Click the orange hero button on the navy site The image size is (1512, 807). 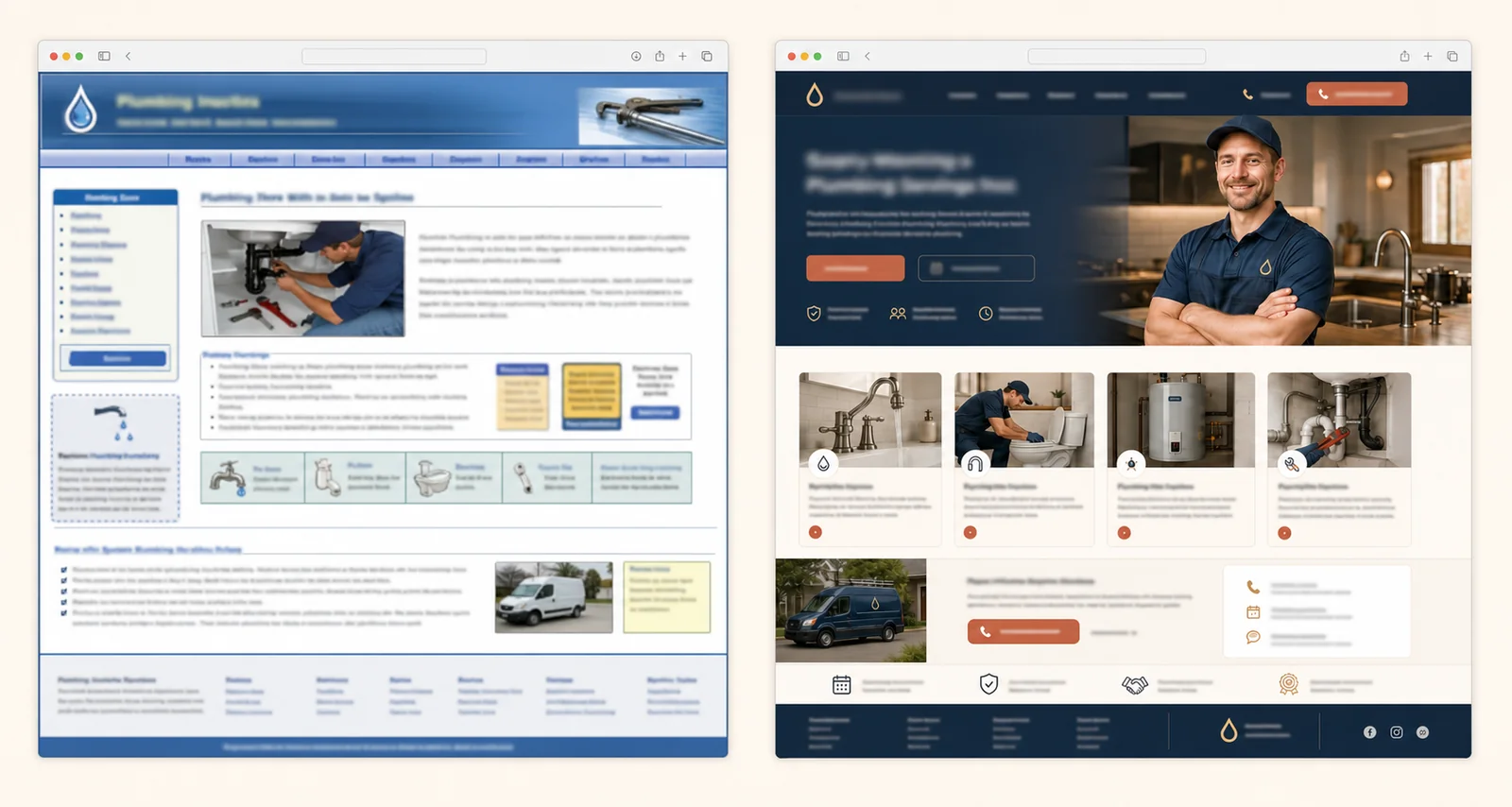(x=855, y=268)
